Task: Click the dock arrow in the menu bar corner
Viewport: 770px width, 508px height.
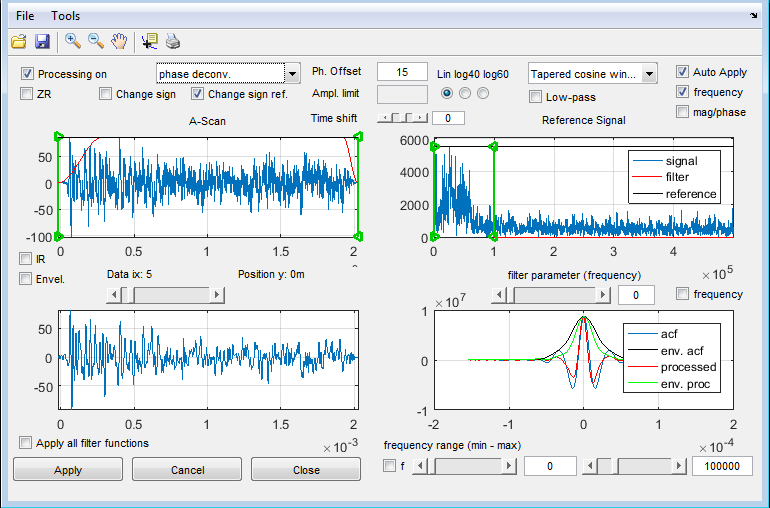Action: click(754, 16)
